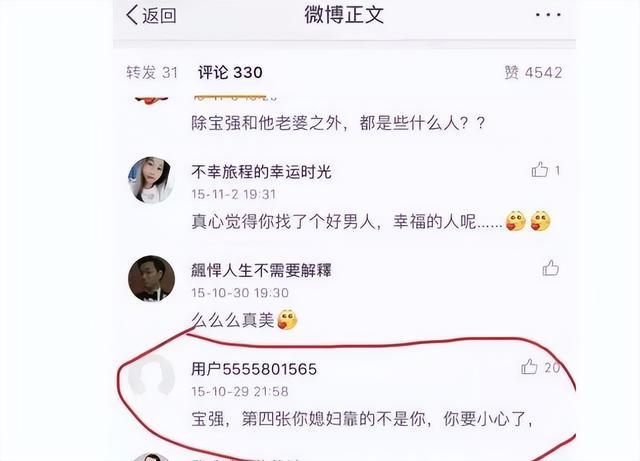This screenshot has width=640, height=461.
Task: Open profile of username 飆悍人生不需要解釋
Action: coord(261,270)
